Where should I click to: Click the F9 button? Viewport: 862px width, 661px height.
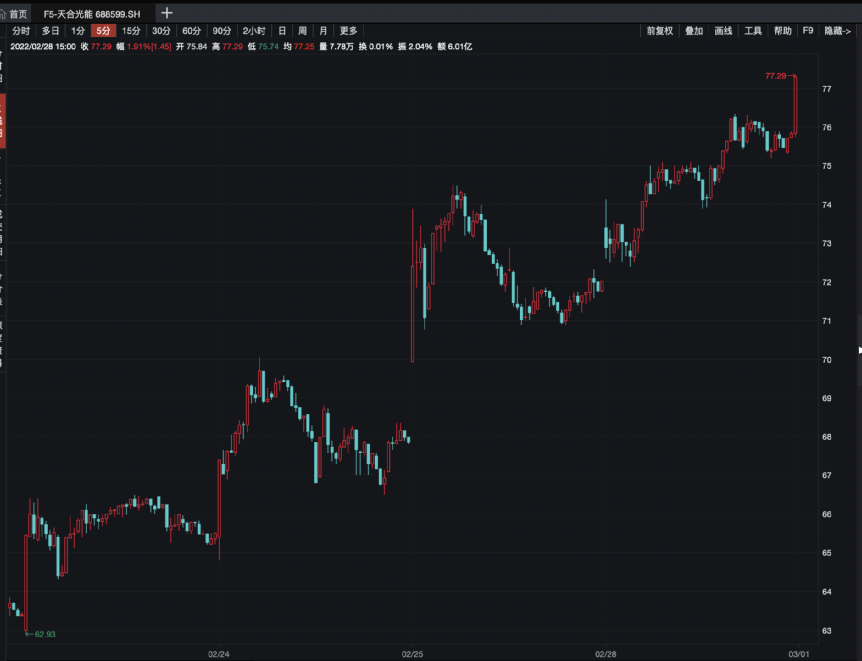(x=808, y=31)
